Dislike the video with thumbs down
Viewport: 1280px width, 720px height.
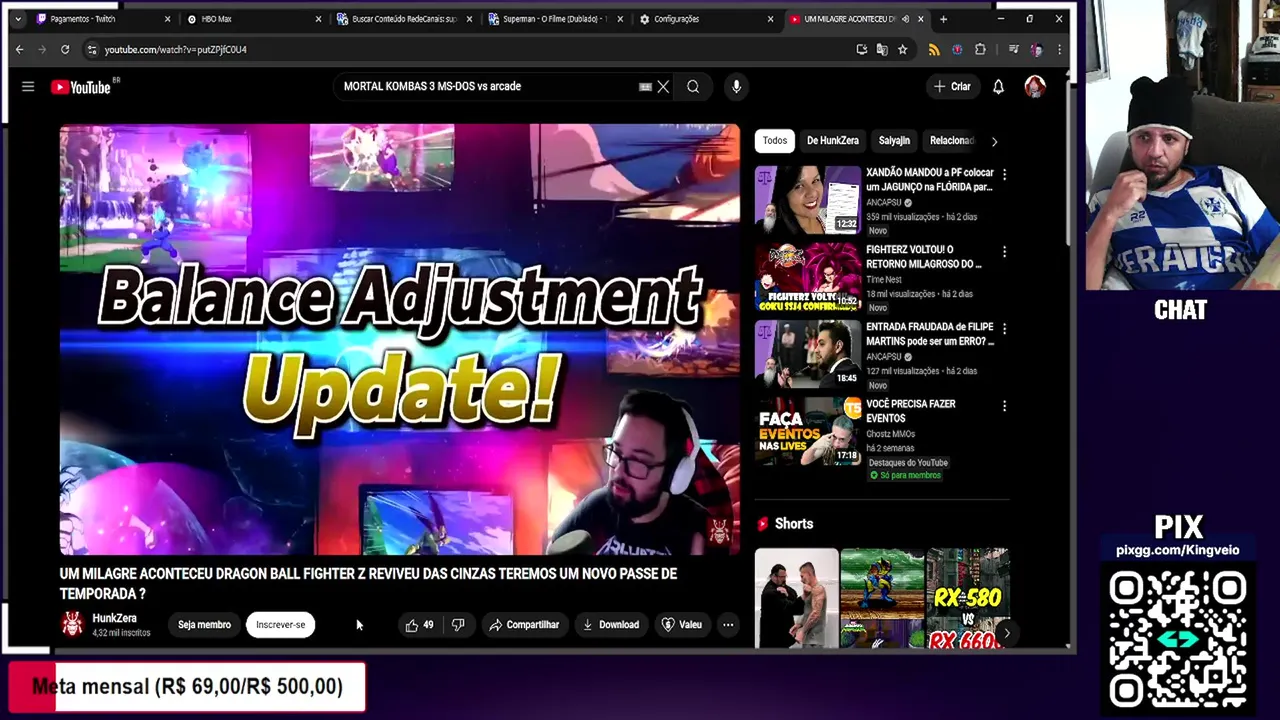coord(458,625)
